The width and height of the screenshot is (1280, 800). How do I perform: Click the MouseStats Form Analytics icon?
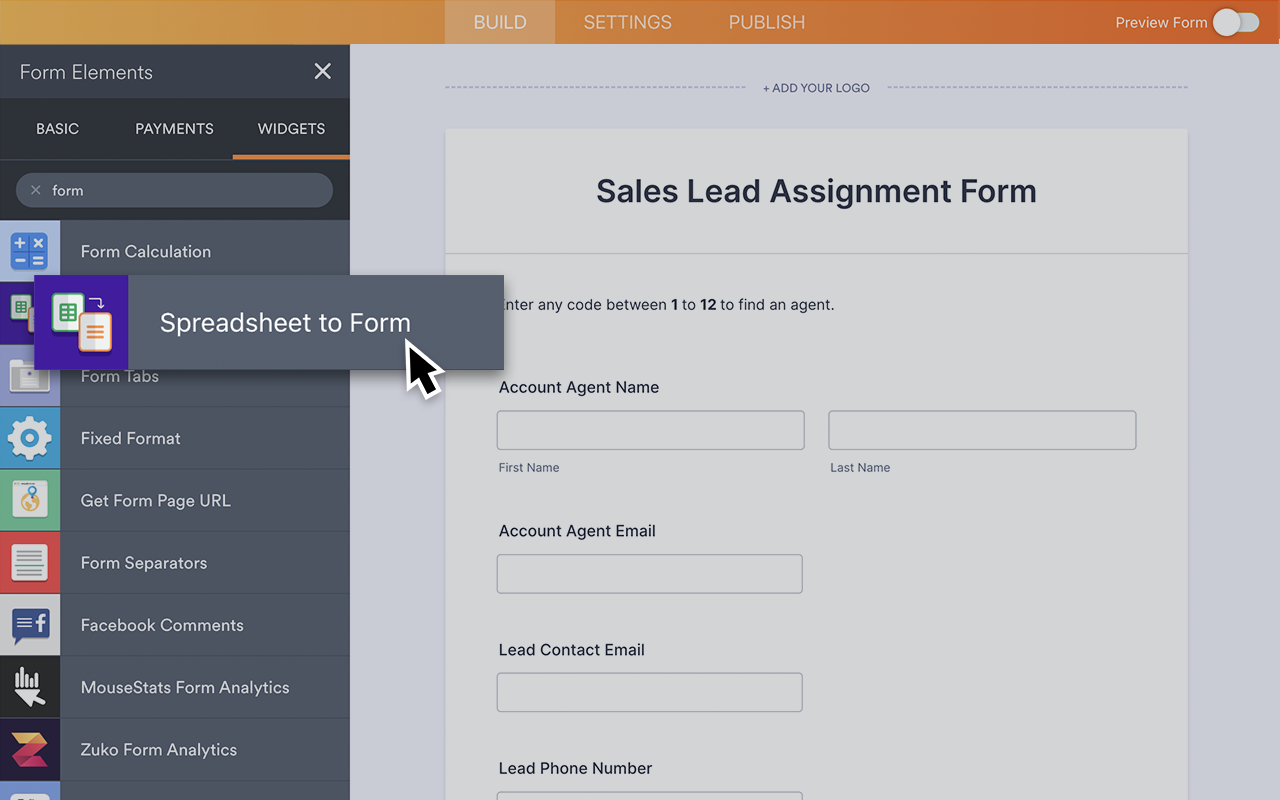tap(30, 686)
